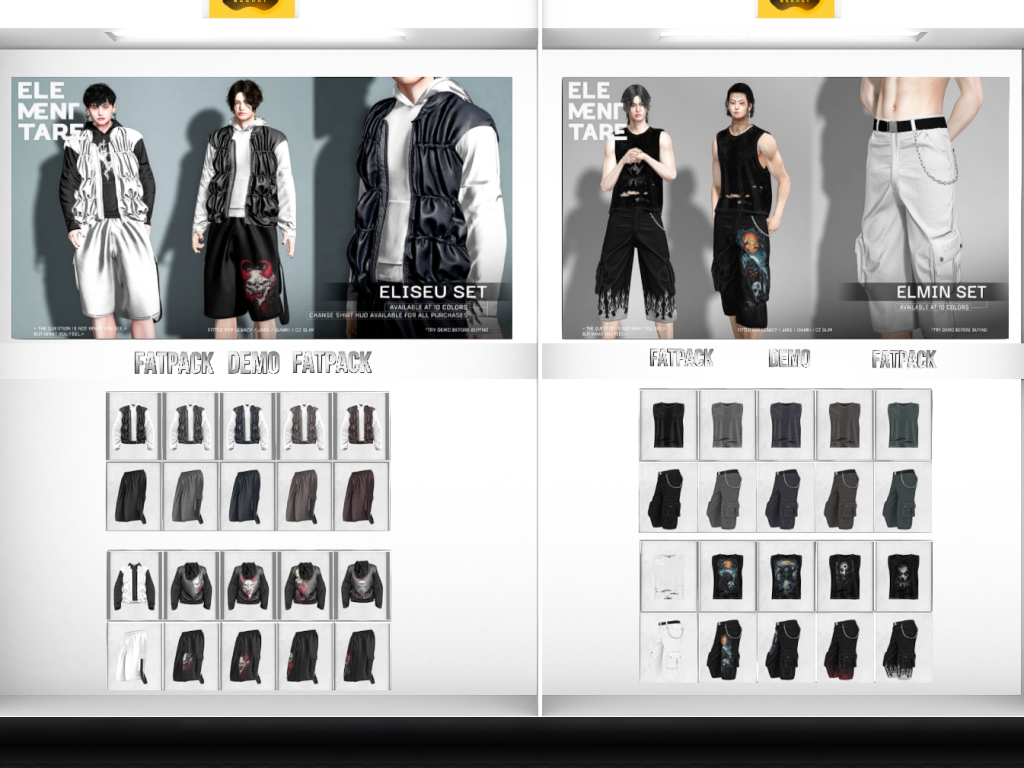This screenshot has width=1024, height=768.
Task: Pick the navy blue Eliseu vest jacket
Action: pos(247,426)
